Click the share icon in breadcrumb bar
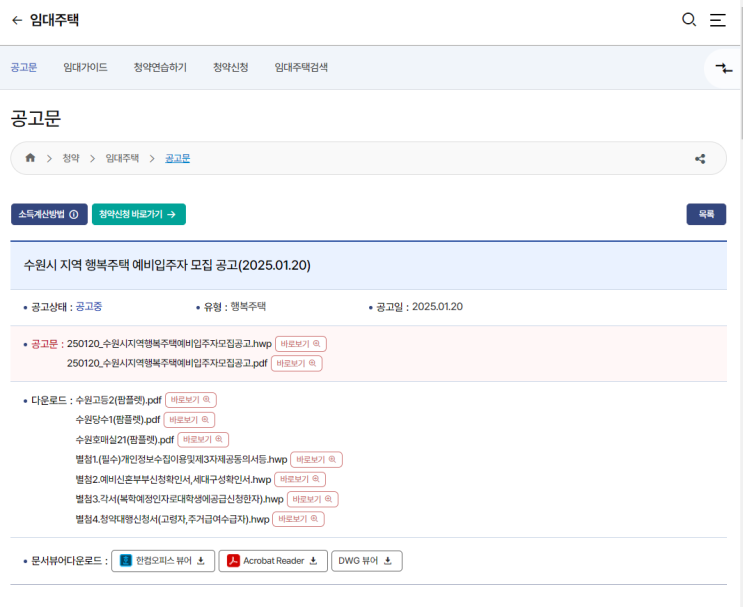Viewport: 743px width, 607px height. pyautogui.click(x=700, y=159)
